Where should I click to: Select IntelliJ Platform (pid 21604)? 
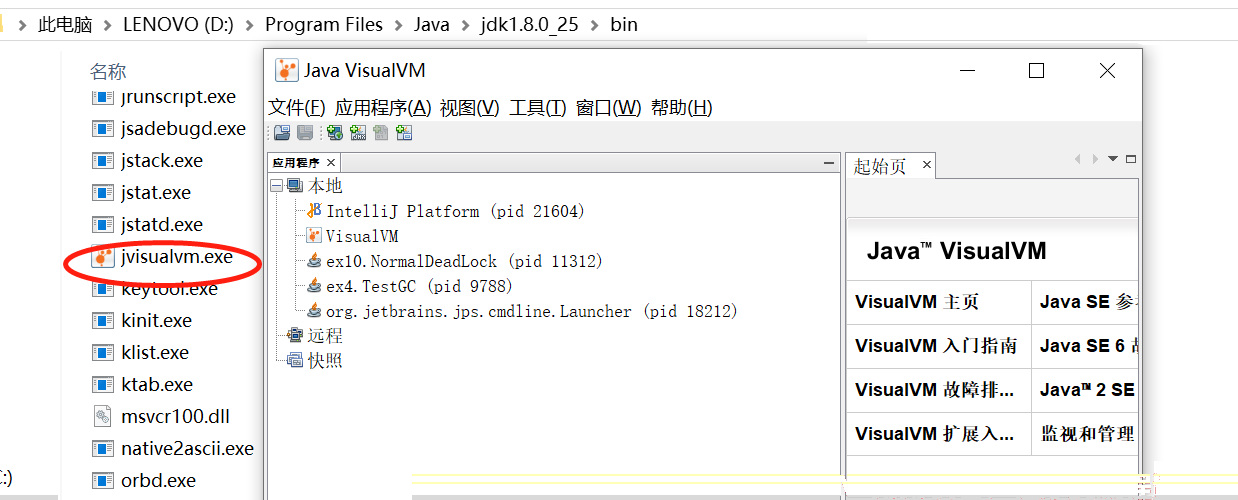(455, 211)
